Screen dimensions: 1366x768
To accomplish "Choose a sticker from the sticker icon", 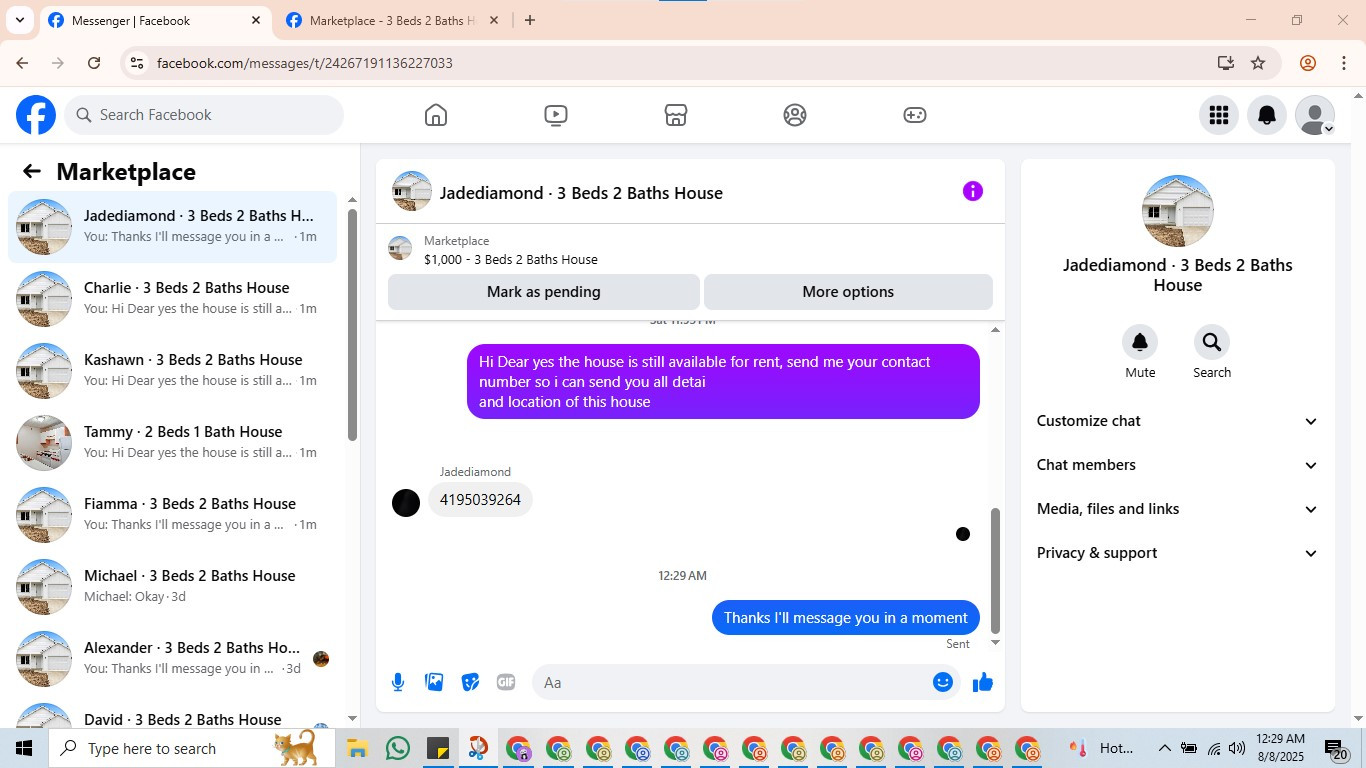I will [470, 682].
